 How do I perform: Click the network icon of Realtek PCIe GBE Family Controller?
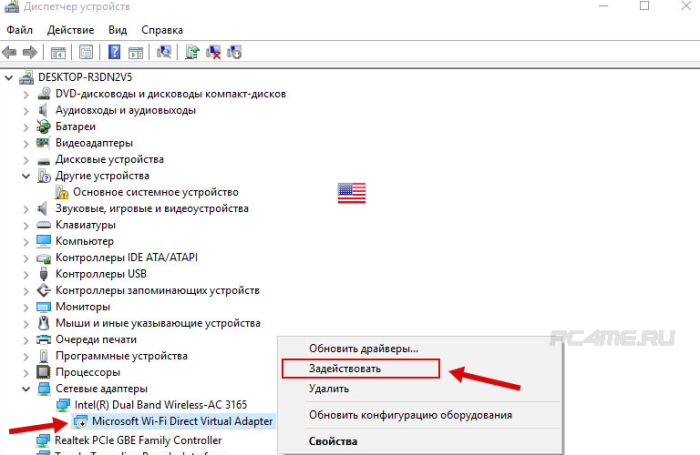click(43, 440)
